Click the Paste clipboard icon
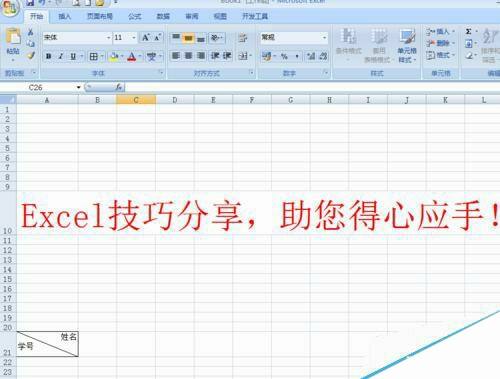The image size is (500, 379). [13, 37]
